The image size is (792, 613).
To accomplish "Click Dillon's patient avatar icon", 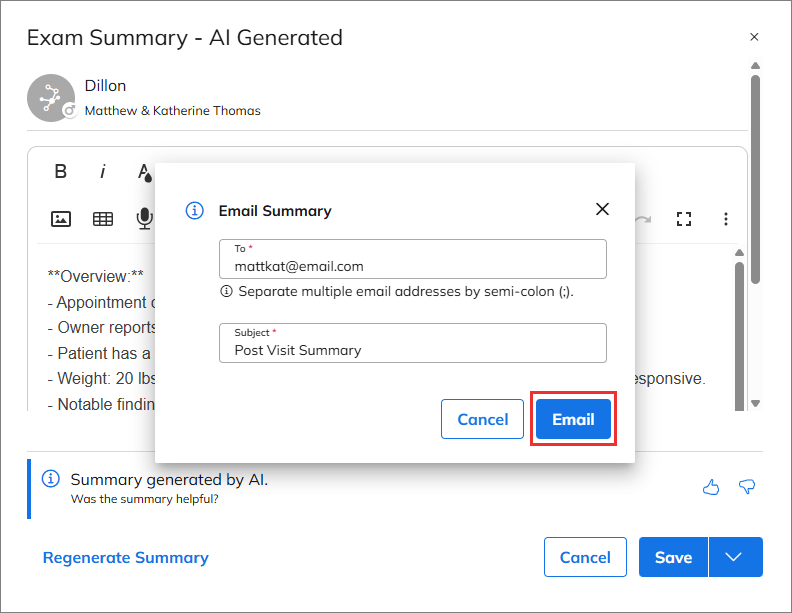I will click(x=51, y=98).
